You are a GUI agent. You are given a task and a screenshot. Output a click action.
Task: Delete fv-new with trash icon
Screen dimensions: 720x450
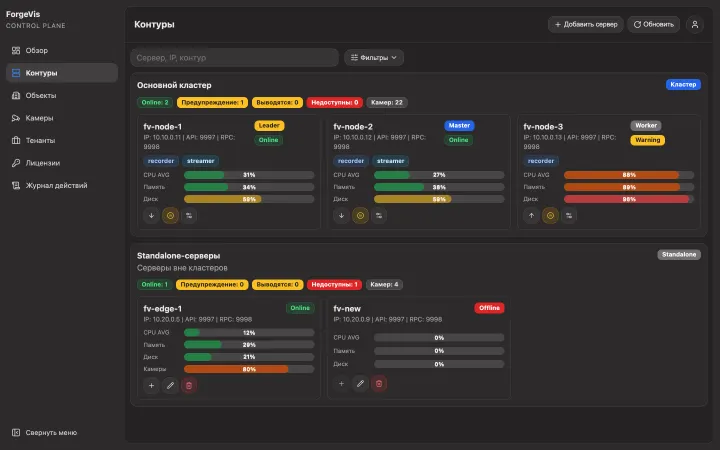tap(379, 383)
